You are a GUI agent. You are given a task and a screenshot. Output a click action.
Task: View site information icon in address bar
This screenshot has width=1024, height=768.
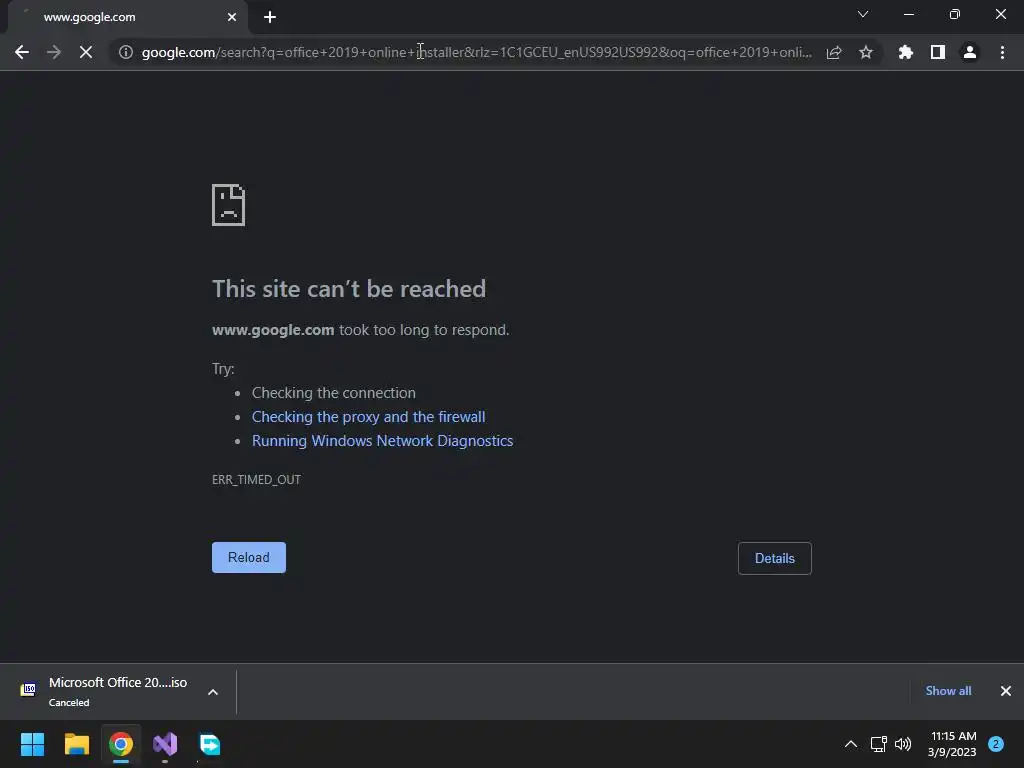point(126,52)
